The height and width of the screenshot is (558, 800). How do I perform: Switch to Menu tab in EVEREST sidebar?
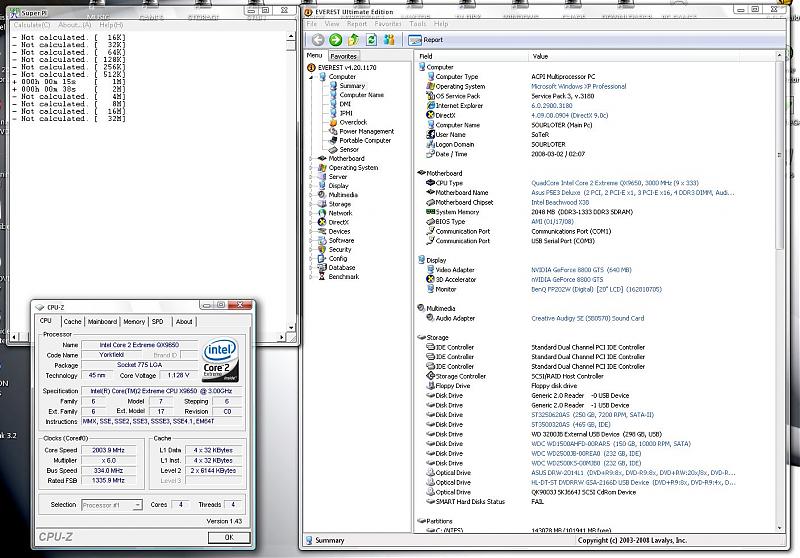point(314,56)
